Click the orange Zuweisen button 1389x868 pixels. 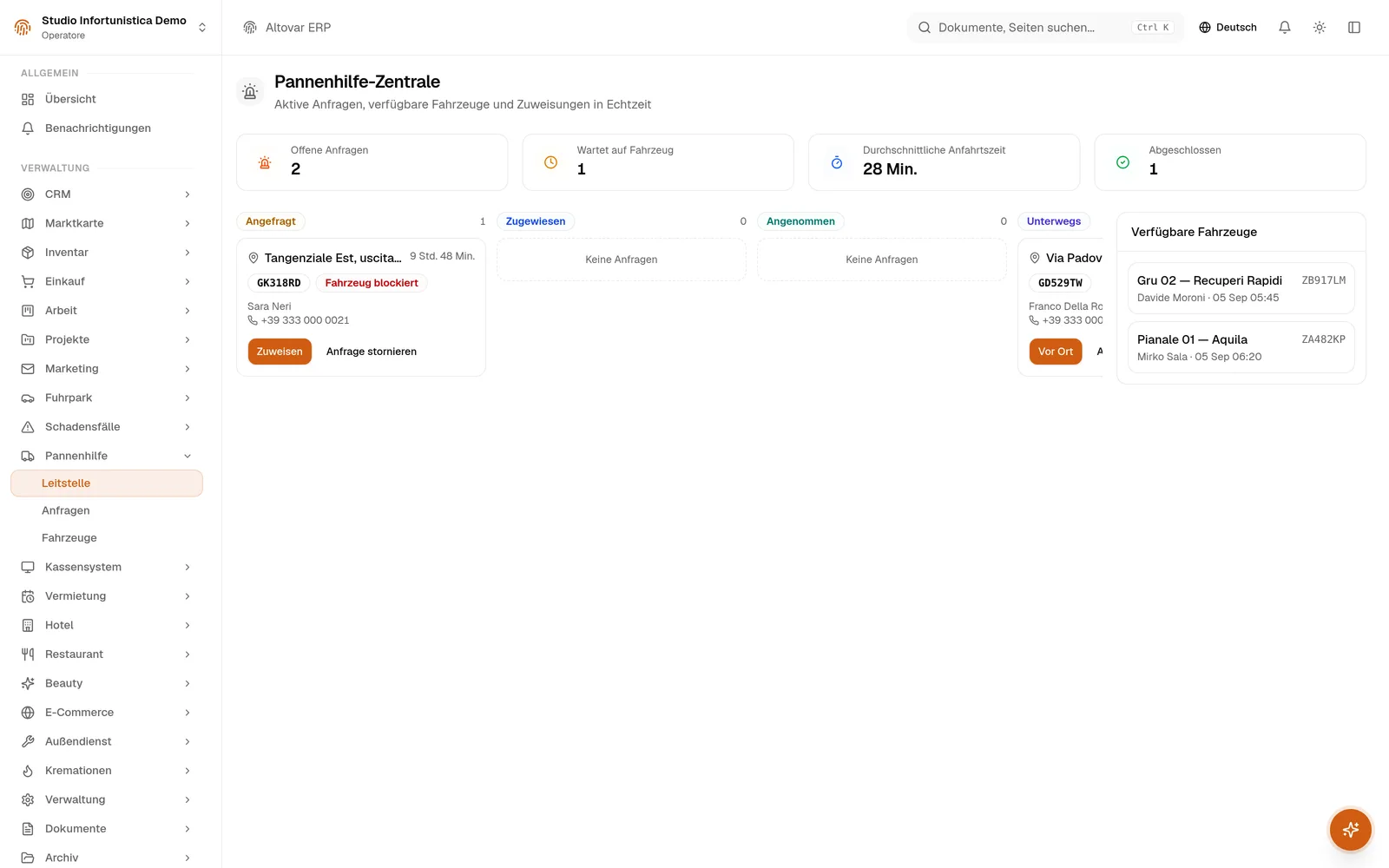(x=280, y=352)
